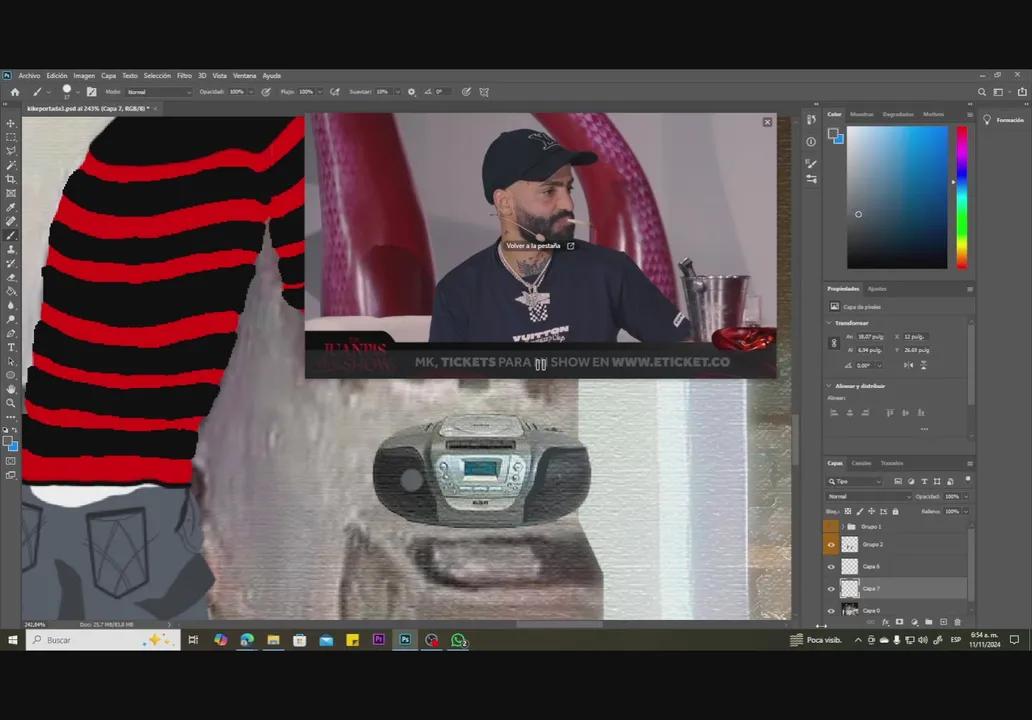Toggle airbrush build-up icon

pyautogui.click(x=335, y=92)
